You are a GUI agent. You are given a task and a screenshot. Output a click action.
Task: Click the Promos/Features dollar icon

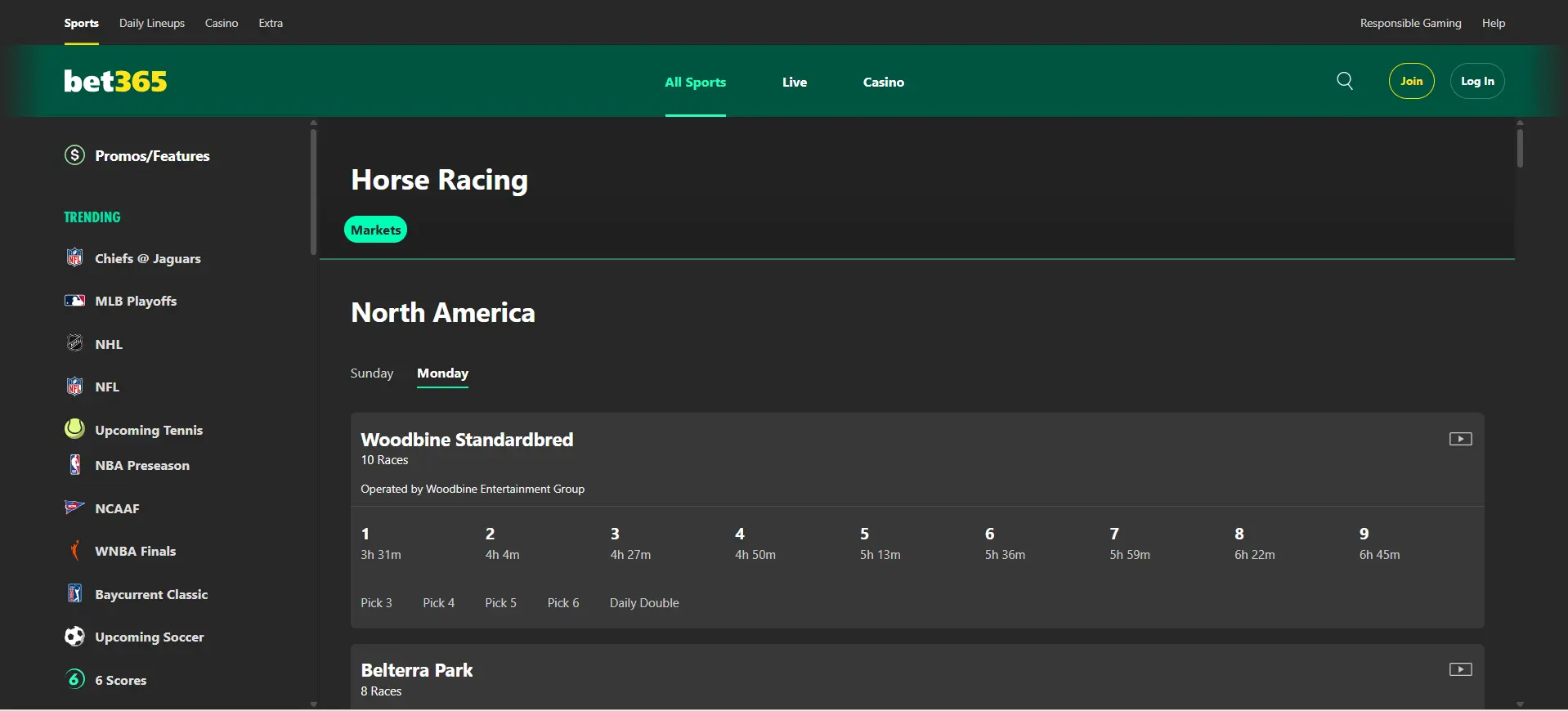(74, 155)
